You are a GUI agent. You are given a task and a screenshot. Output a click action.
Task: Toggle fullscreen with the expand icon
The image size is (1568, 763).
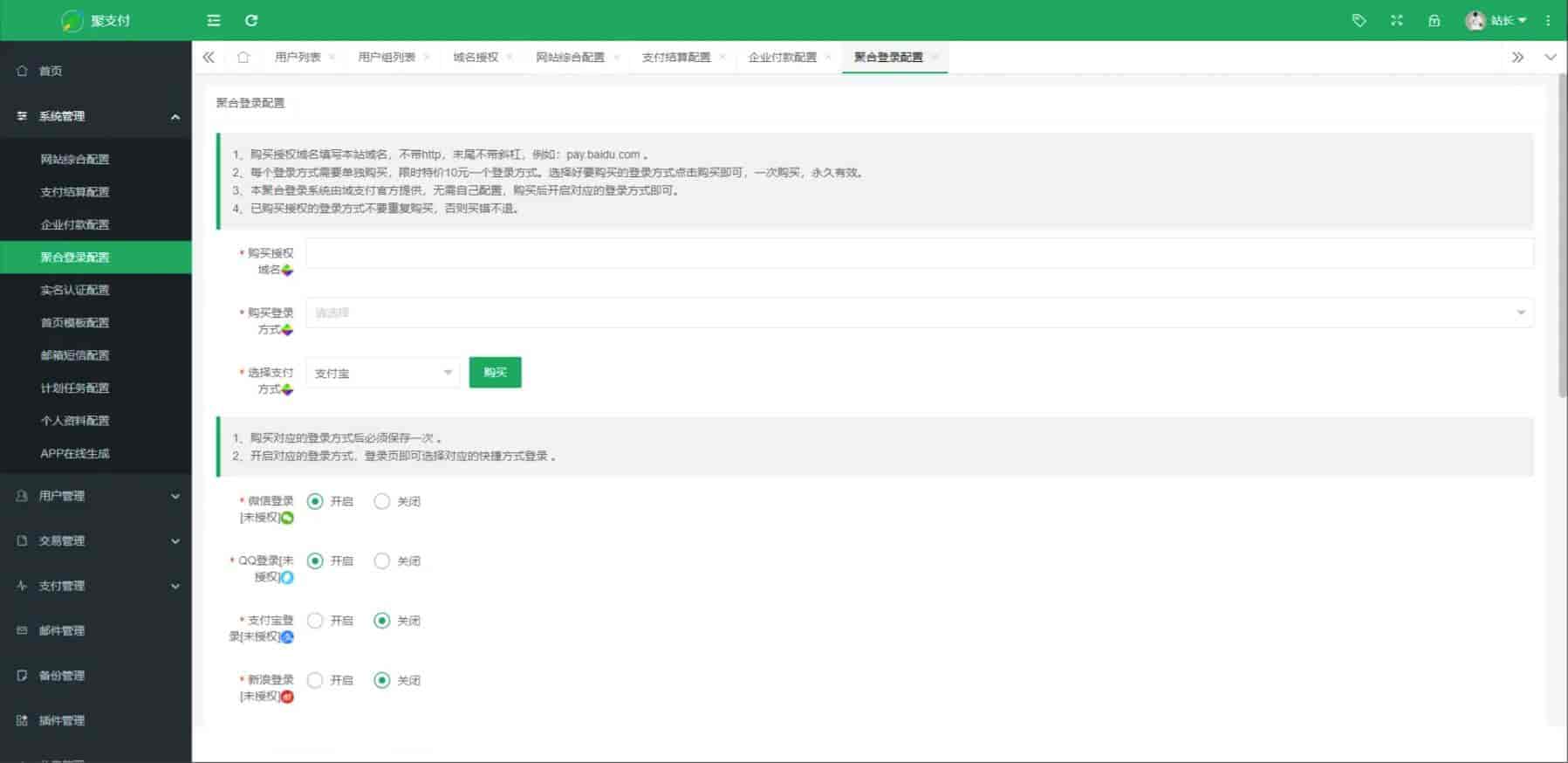1396,20
